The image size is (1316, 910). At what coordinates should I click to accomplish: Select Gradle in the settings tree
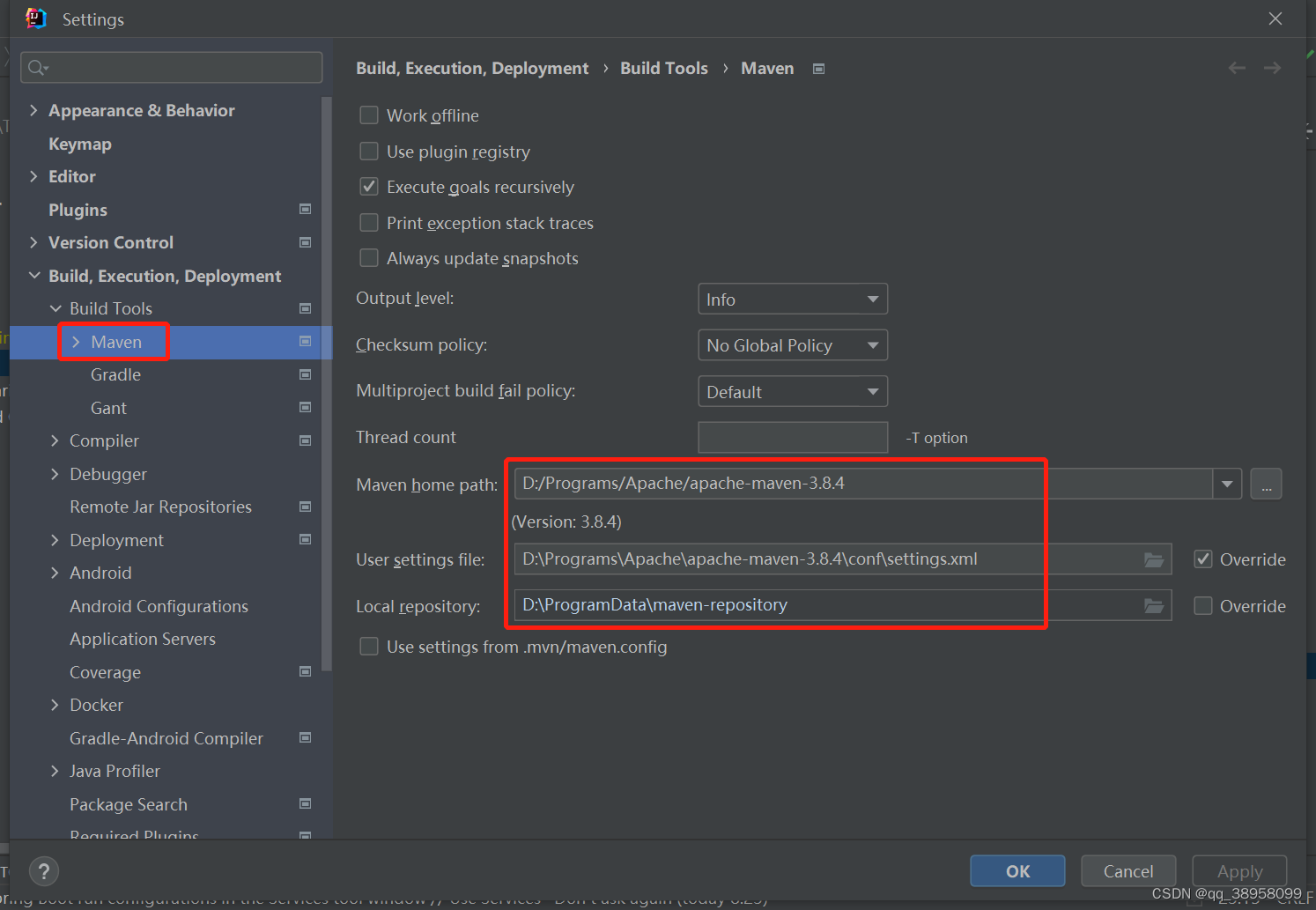click(115, 374)
